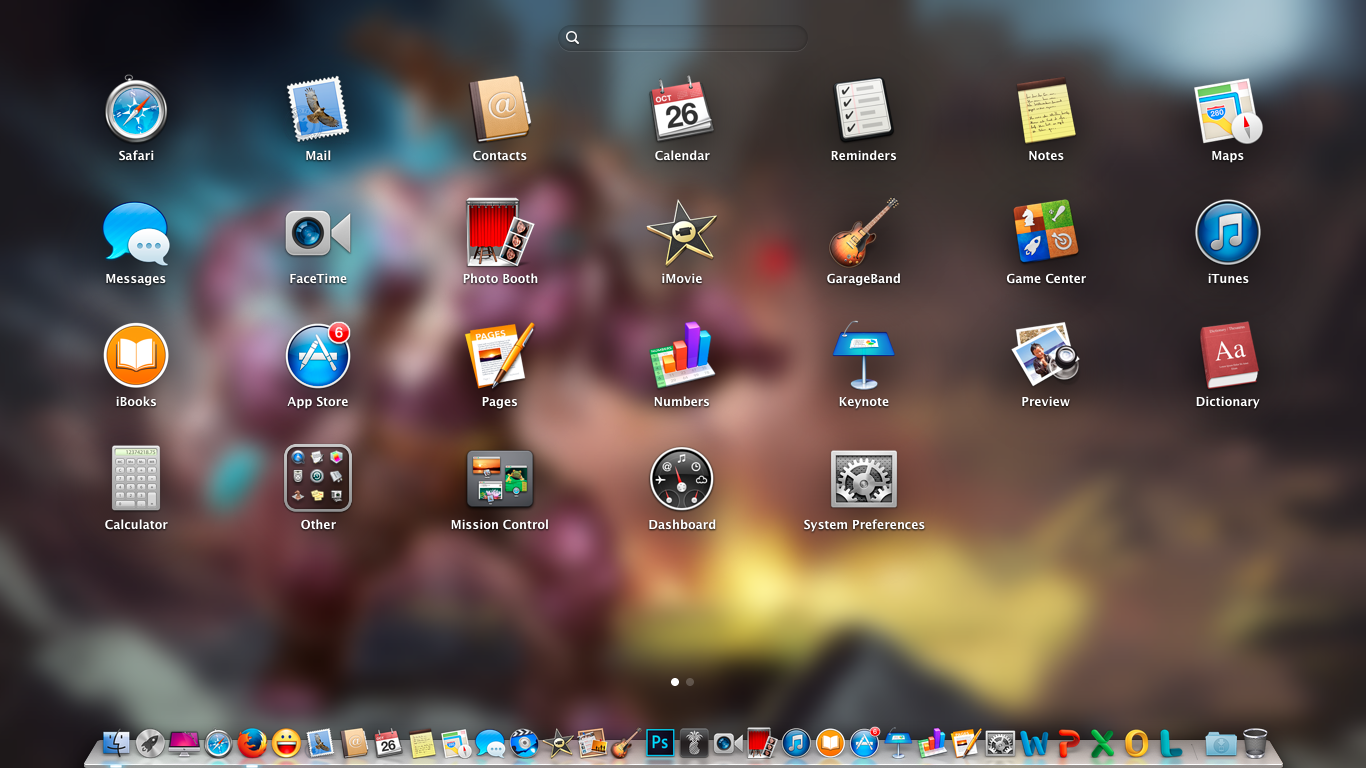Launch Microsoft Excel from the Dock

(x=1102, y=743)
